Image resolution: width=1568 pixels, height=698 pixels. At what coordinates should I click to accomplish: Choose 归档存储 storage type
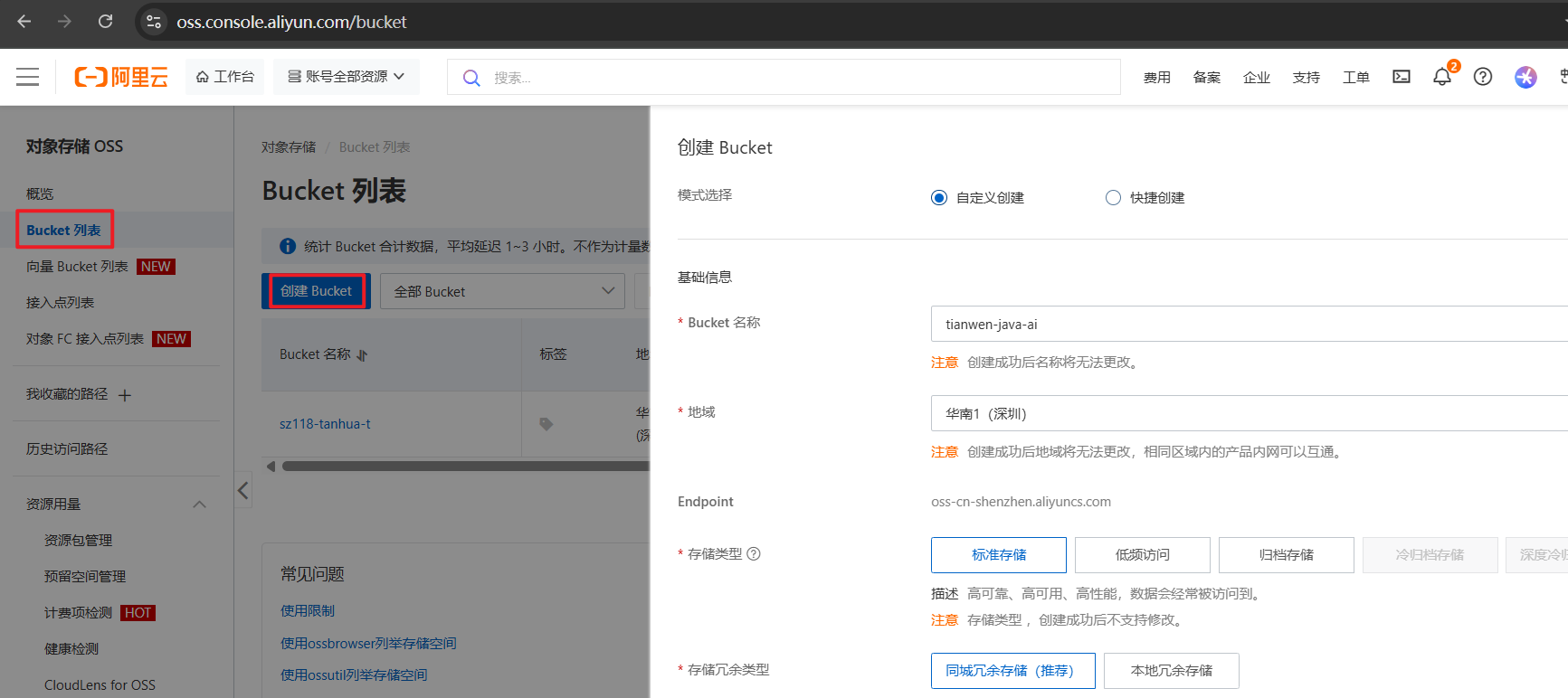[1287, 555]
